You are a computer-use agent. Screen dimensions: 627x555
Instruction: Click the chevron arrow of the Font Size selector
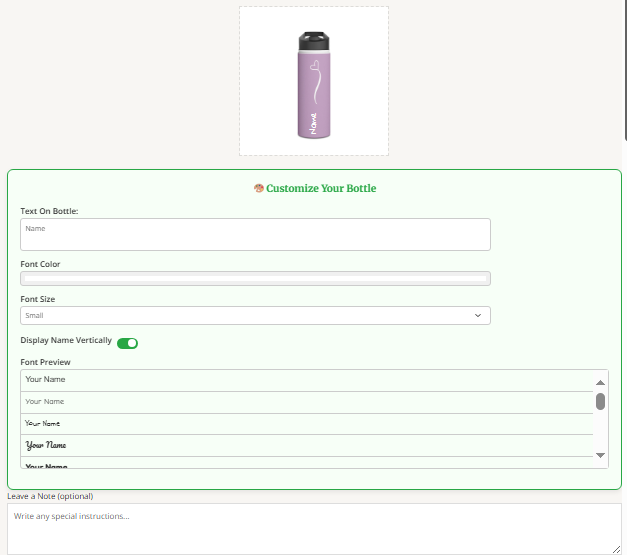tap(477, 315)
